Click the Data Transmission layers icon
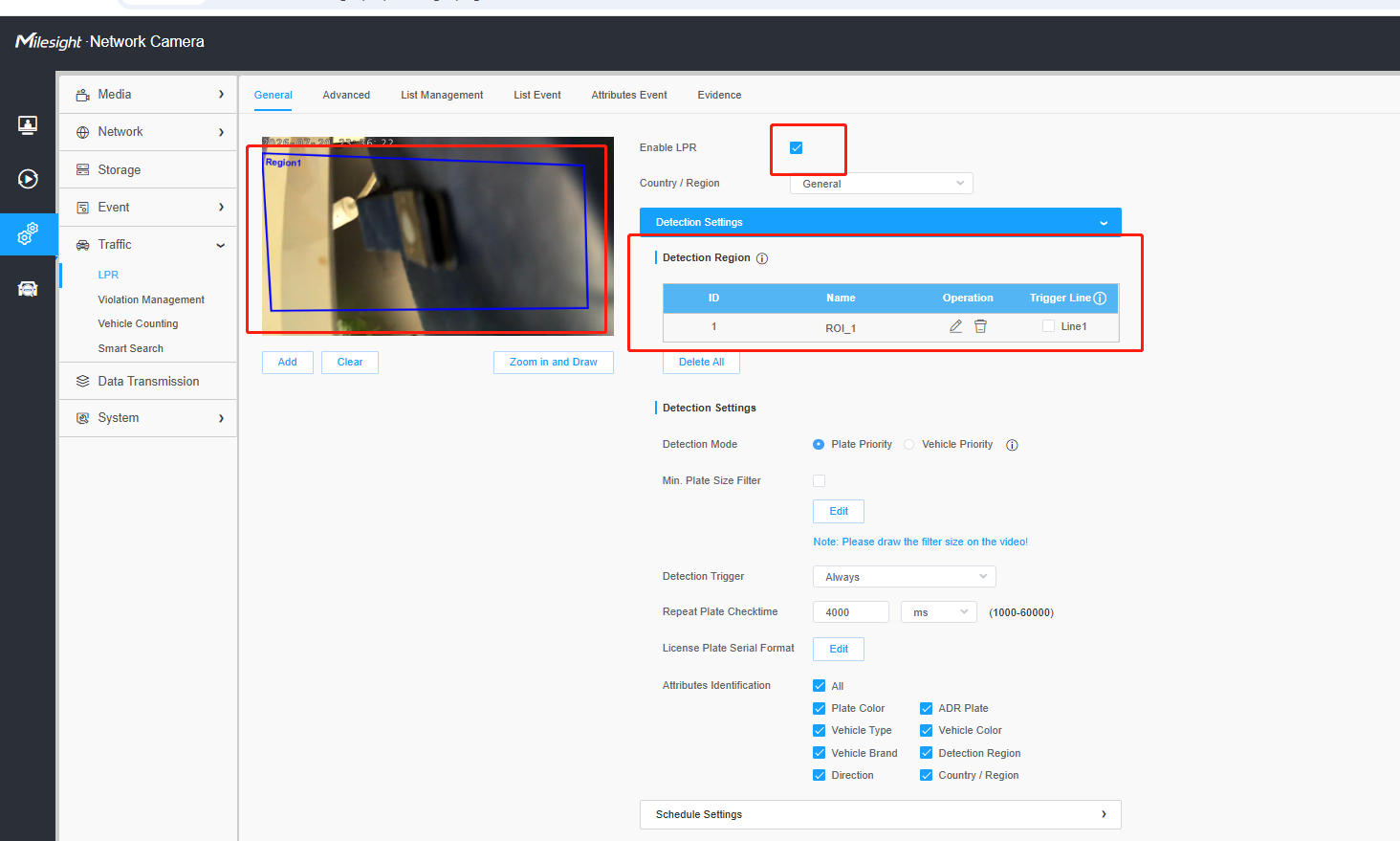The width and height of the screenshot is (1400, 841). point(82,381)
